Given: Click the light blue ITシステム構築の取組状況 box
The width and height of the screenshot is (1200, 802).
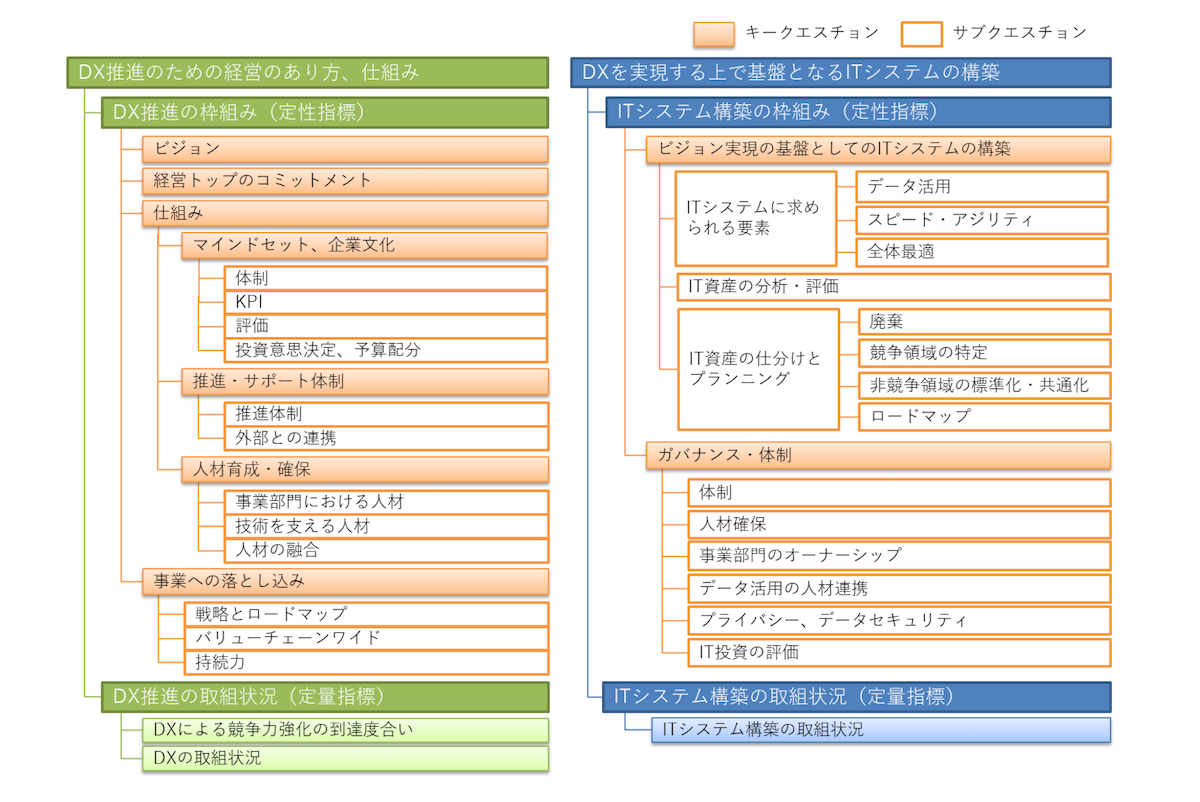Looking at the screenshot, I should point(881,730).
